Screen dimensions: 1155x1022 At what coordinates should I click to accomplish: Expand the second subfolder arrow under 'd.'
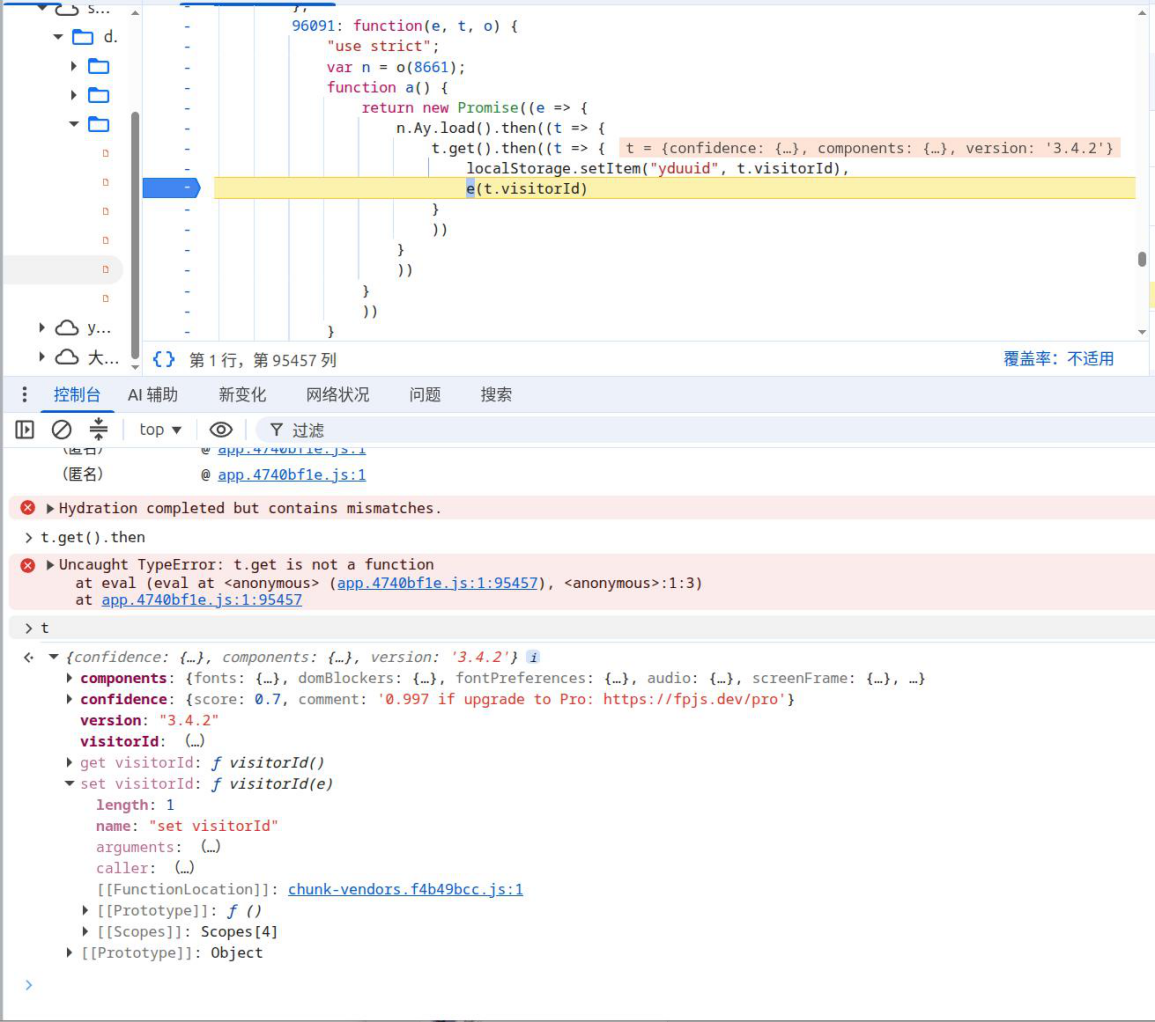tap(73, 95)
